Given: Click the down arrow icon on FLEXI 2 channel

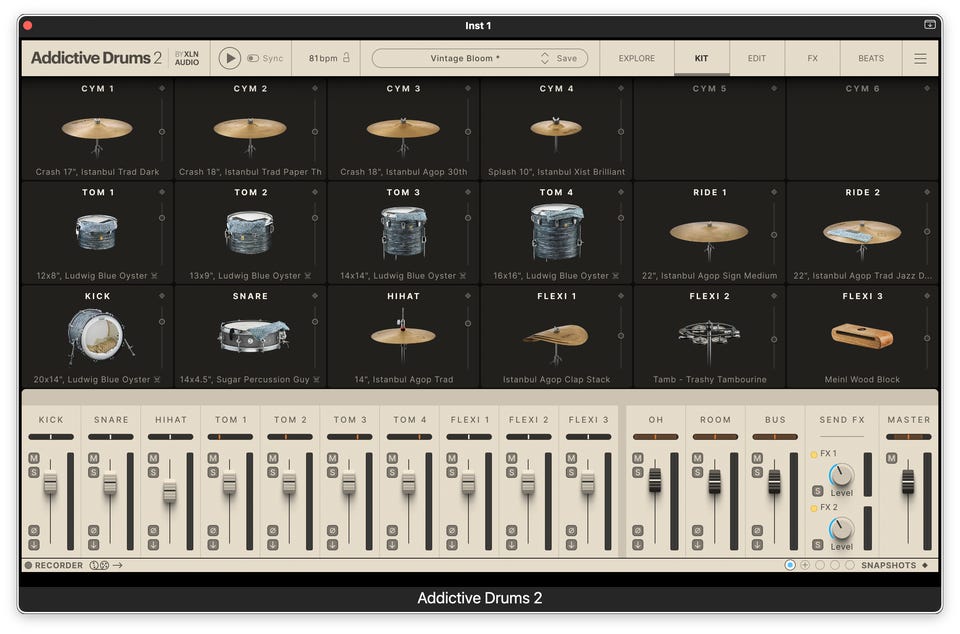Looking at the screenshot, I should coord(511,544).
